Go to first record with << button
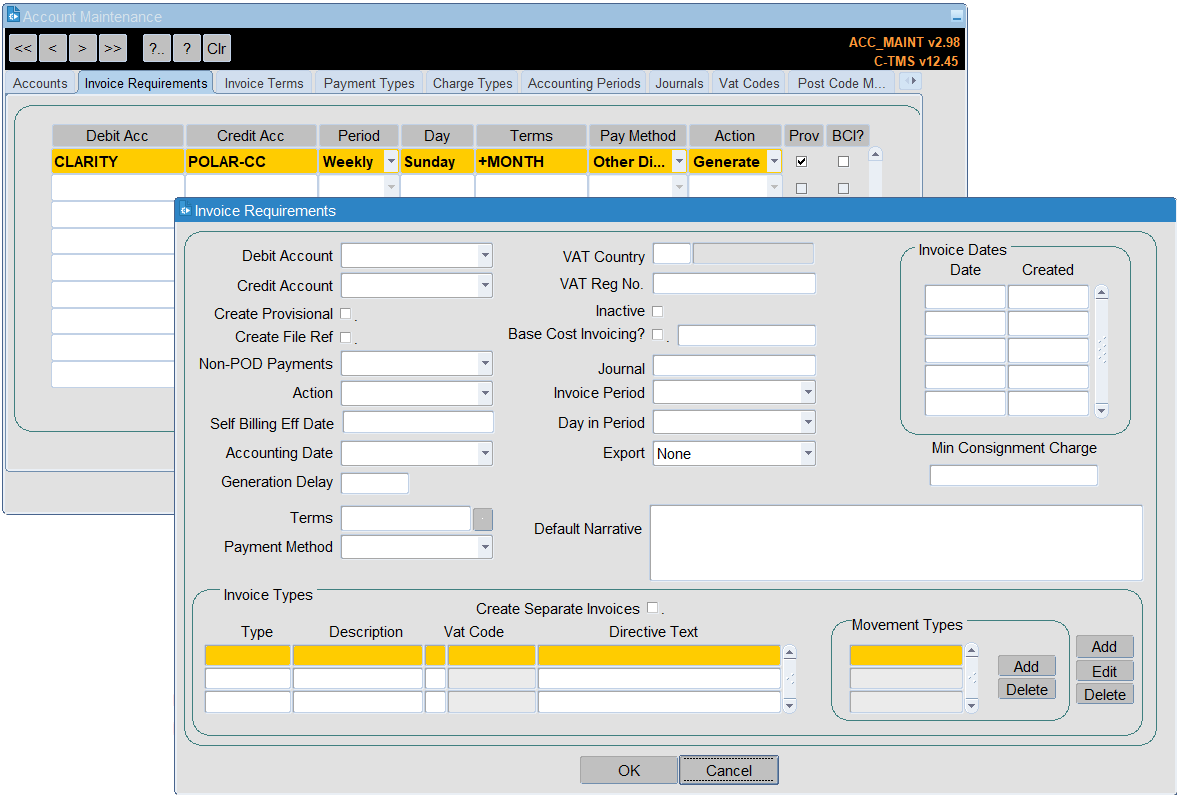This screenshot has height=795, width=1177. click(x=23, y=48)
